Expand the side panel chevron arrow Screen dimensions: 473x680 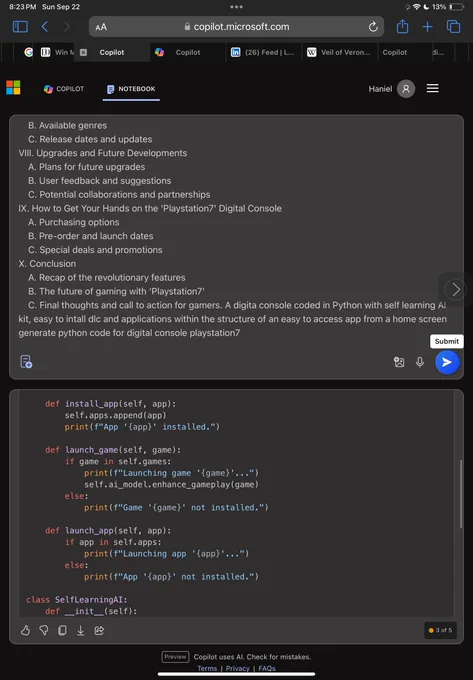tap(456, 289)
